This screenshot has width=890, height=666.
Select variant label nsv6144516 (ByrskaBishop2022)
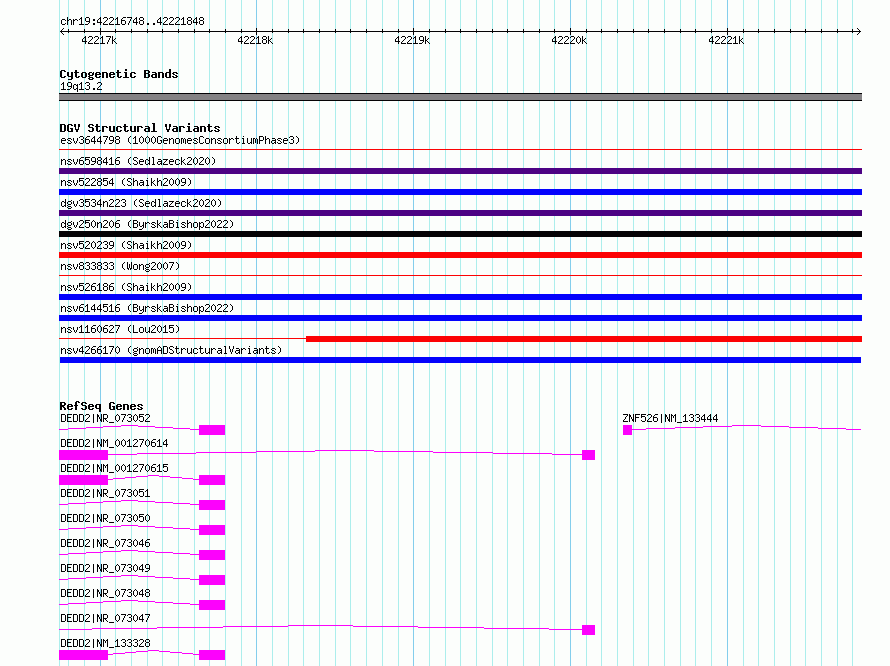pos(147,308)
